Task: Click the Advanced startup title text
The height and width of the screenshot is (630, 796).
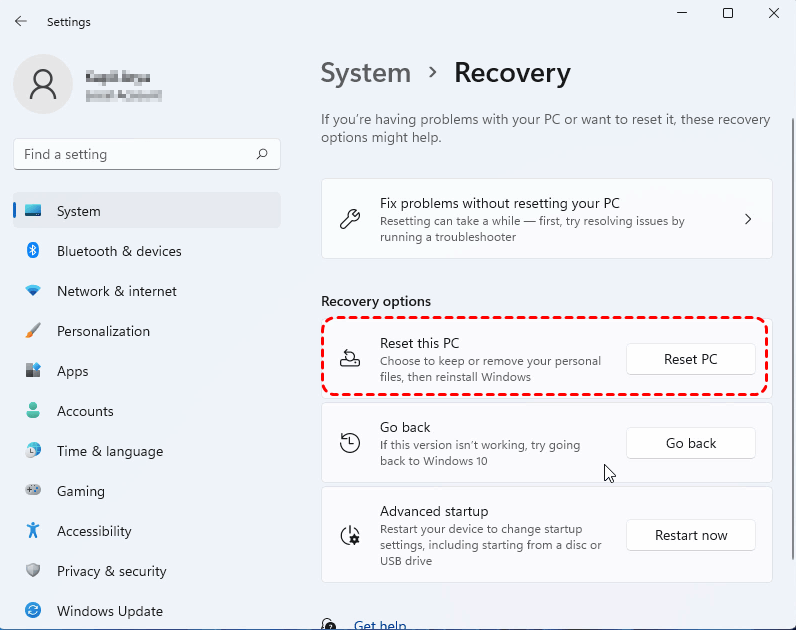Action: pos(434,511)
